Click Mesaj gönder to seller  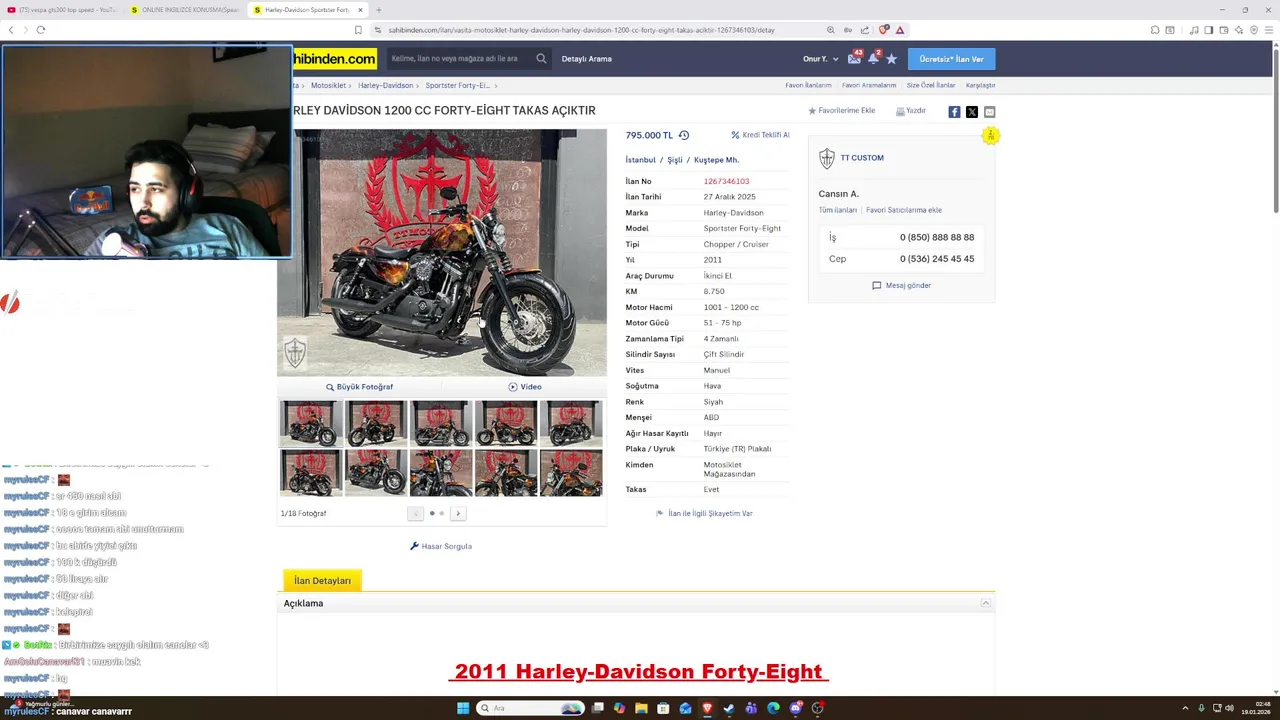pos(902,285)
